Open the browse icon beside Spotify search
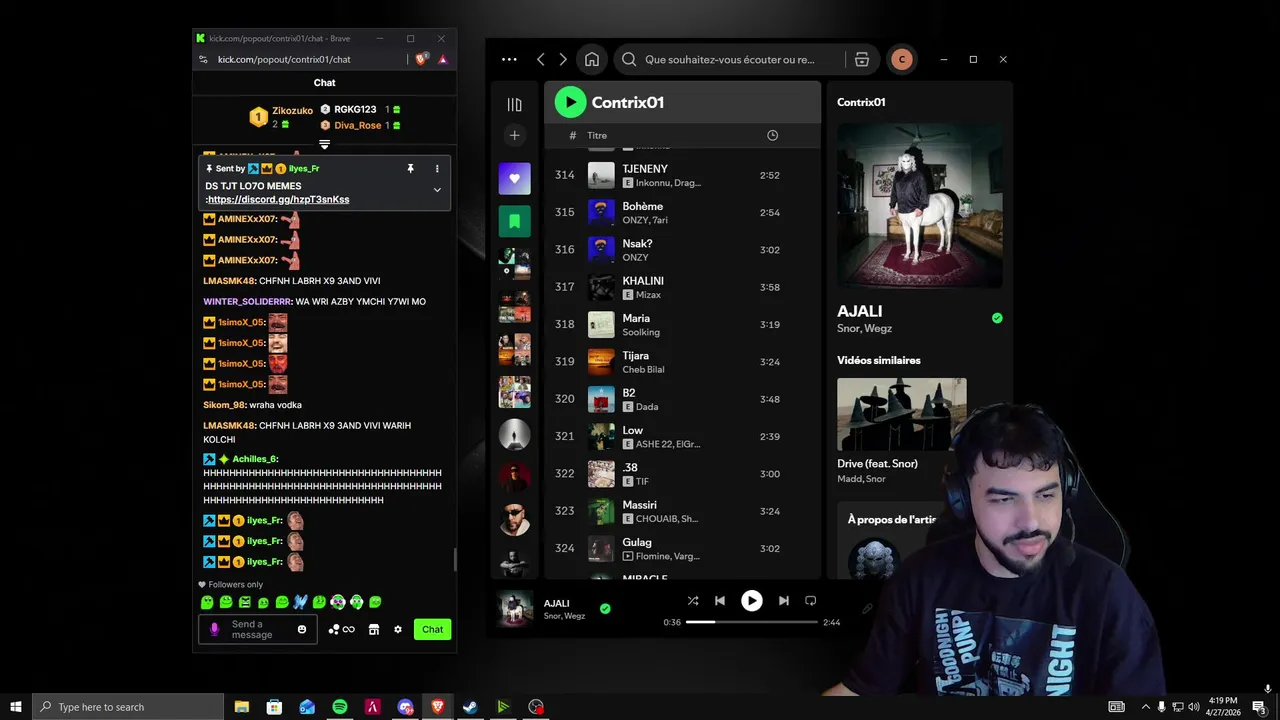Image resolution: width=1280 pixels, height=720 pixels. [x=862, y=59]
